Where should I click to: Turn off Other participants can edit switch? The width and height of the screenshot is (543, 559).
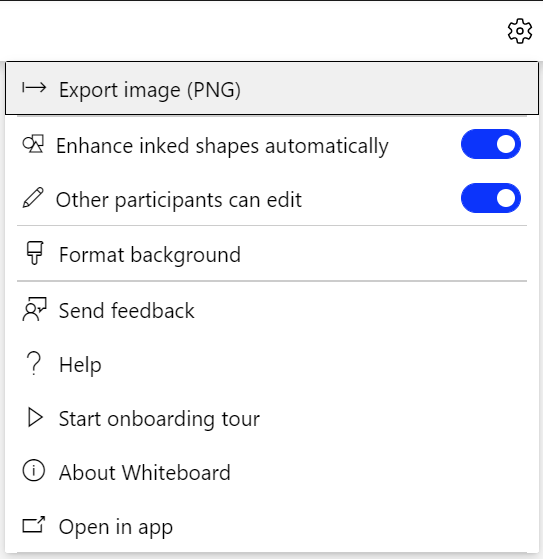point(491,198)
